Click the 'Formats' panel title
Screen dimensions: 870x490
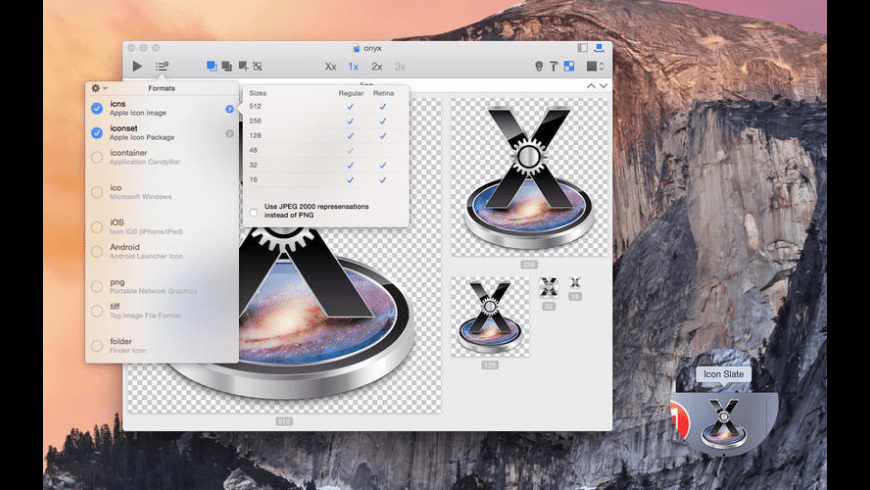(x=161, y=88)
